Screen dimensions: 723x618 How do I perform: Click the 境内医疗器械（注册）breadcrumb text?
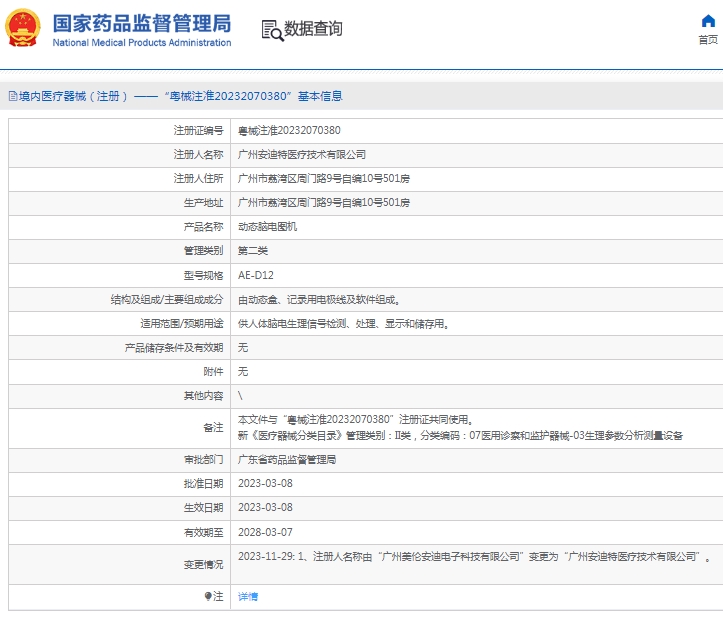pos(73,96)
